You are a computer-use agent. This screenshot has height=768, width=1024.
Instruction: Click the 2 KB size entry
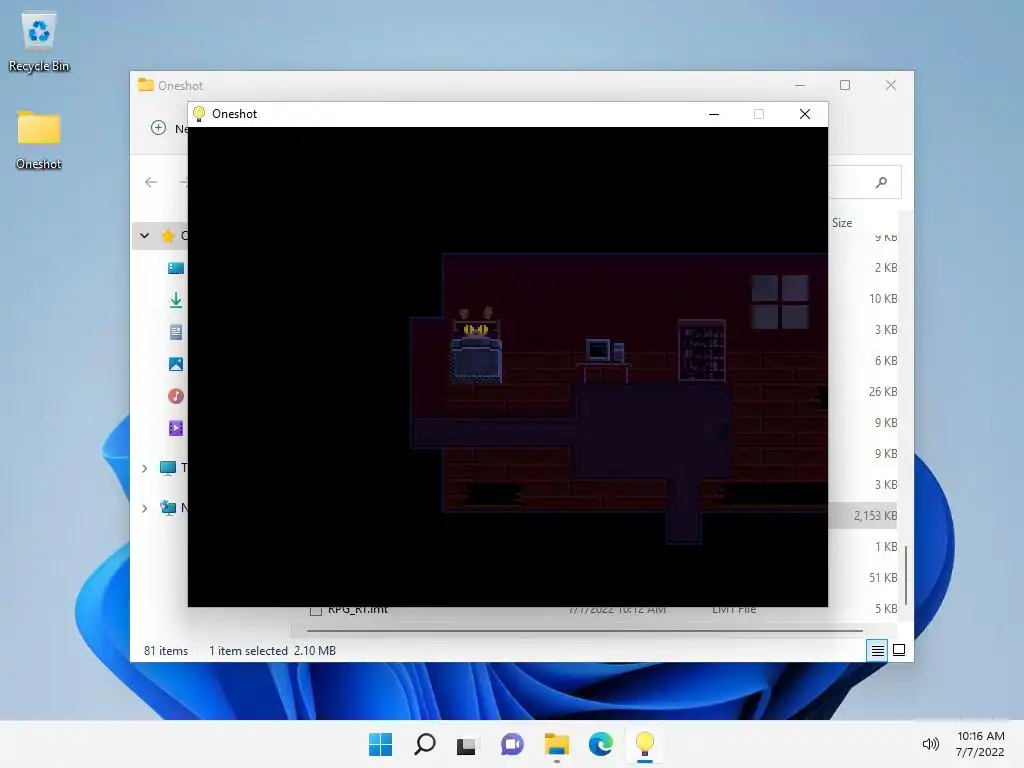pyautogui.click(x=886, y=267)
